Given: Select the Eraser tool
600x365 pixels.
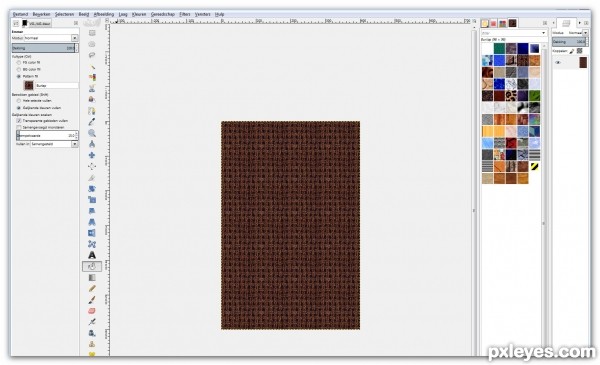Looking at the screenshot, I should coord(92,311).
